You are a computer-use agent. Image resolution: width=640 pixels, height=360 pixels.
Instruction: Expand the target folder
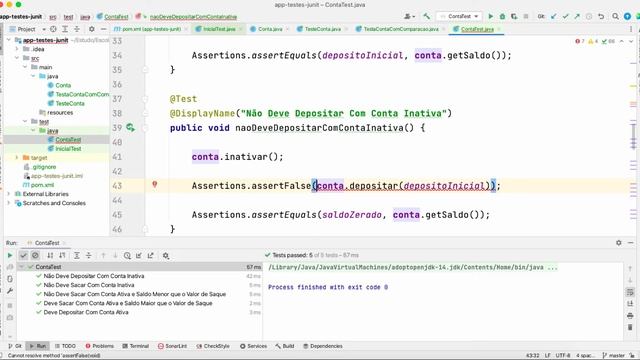coord(17,158)
